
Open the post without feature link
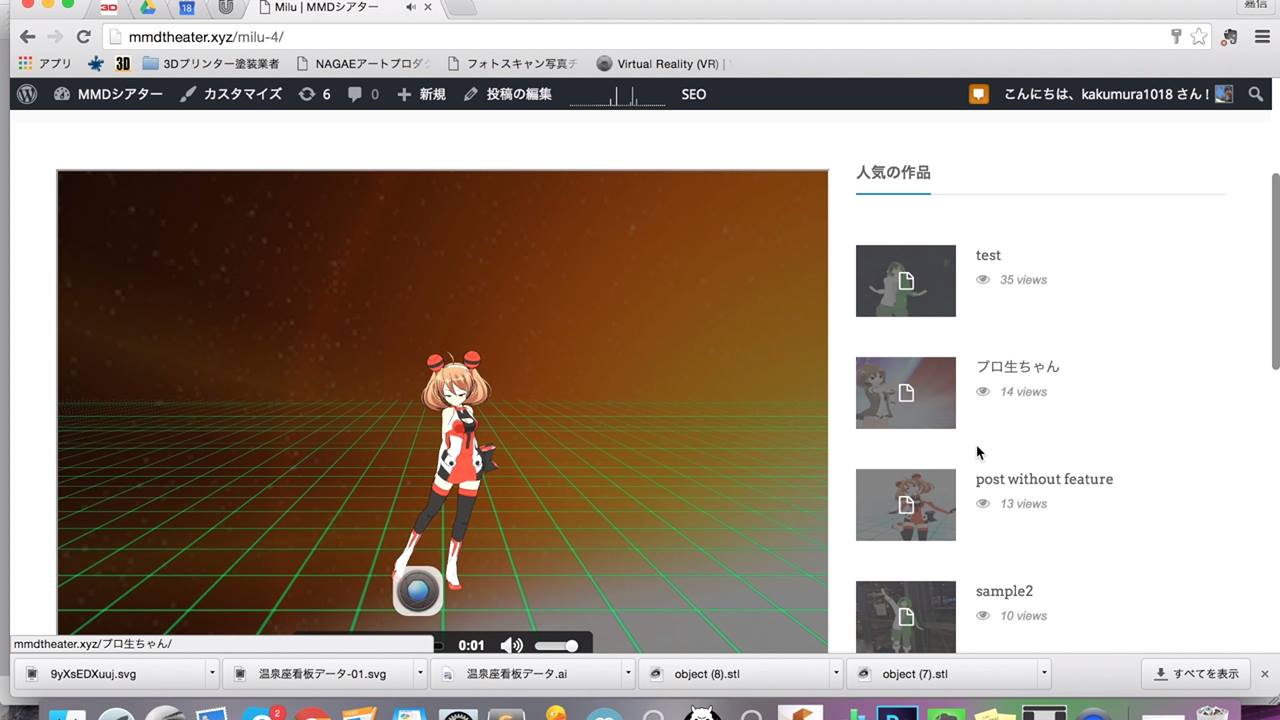pos(1044,479)
